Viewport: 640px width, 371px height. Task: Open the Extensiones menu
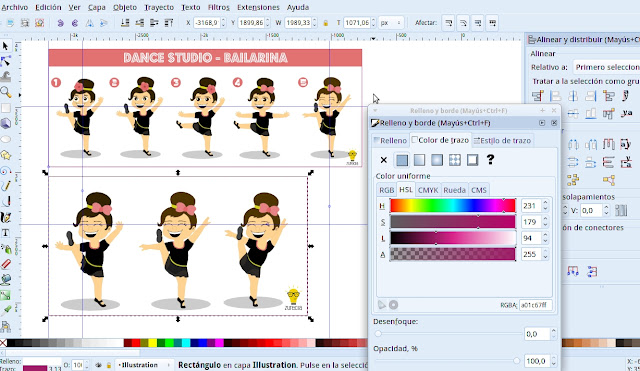pyautogui.click(x=258, y=7)
